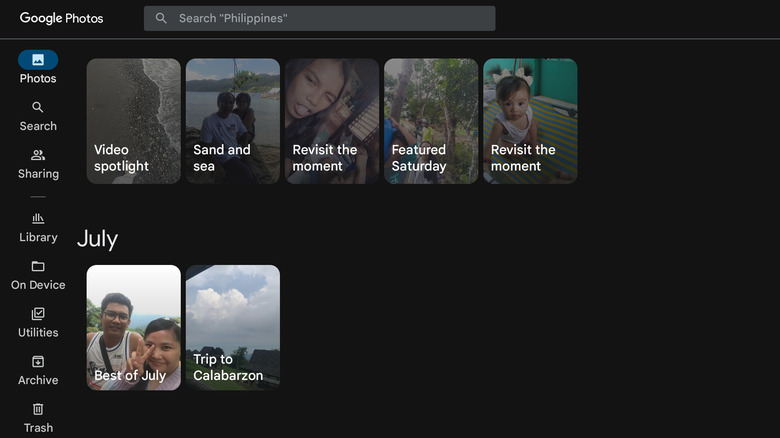Focus the Search "Philippines" input field
The width and height of the screenshot is (780, 438).
(x=330, y=18)
